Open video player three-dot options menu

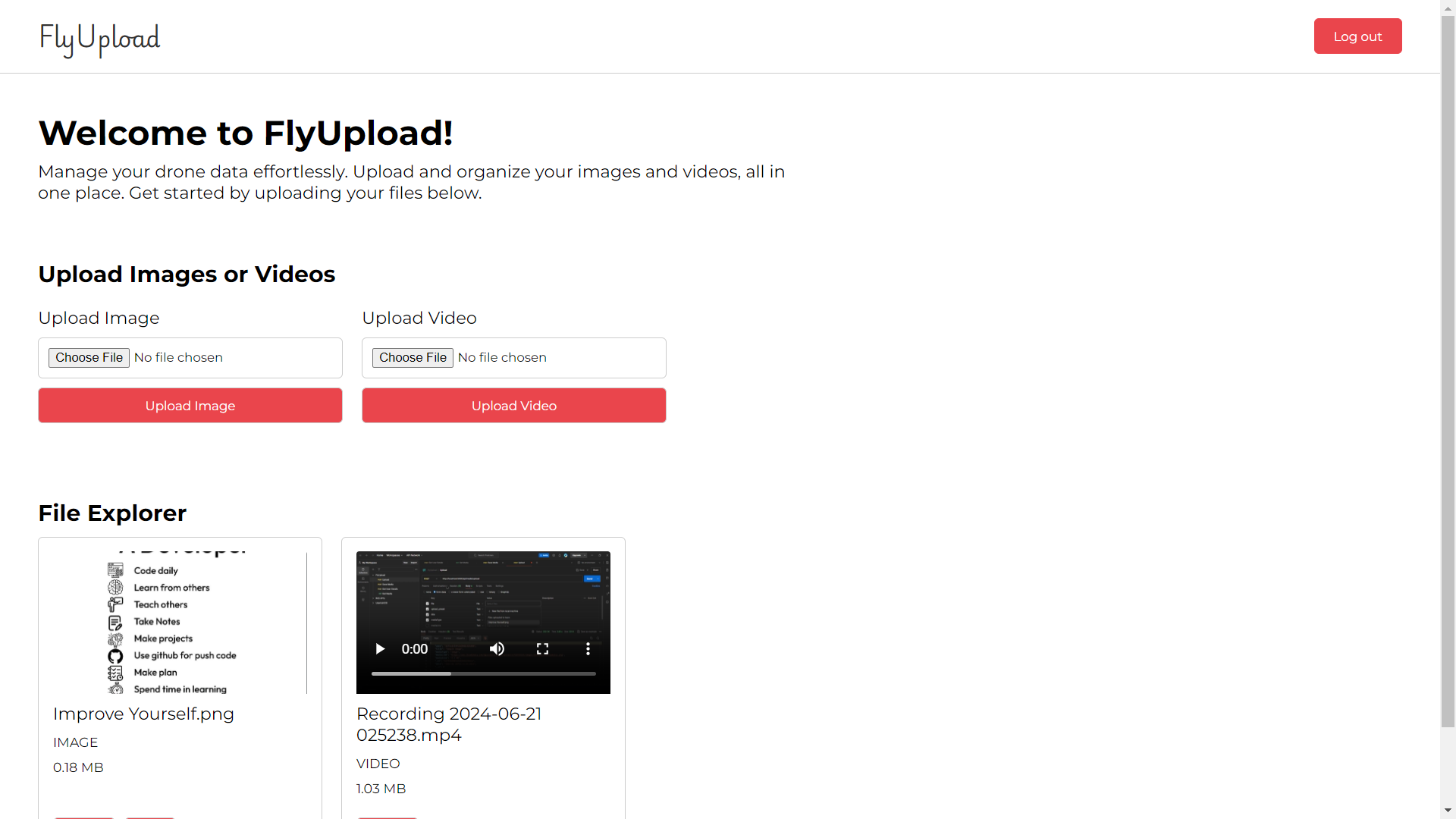(588, 649)
